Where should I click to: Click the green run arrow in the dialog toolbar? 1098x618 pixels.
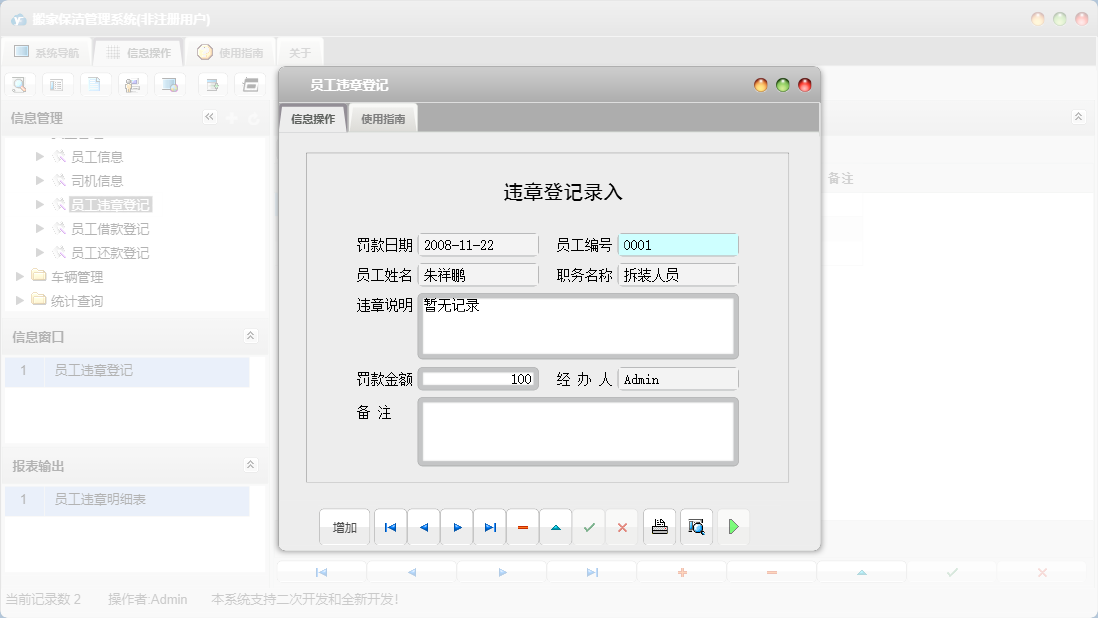click(x=733, y=527)
